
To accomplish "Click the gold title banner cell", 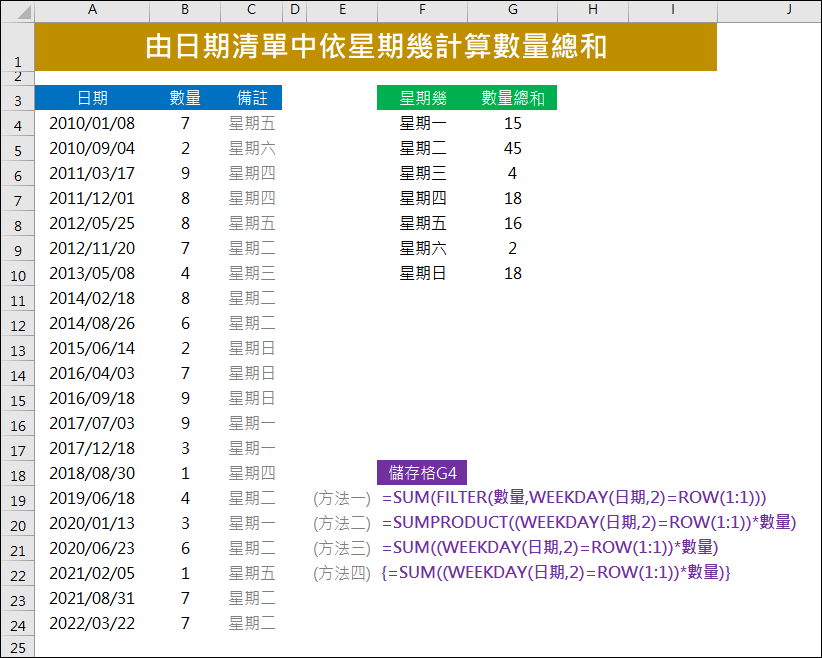I will (x=375, y=47).
